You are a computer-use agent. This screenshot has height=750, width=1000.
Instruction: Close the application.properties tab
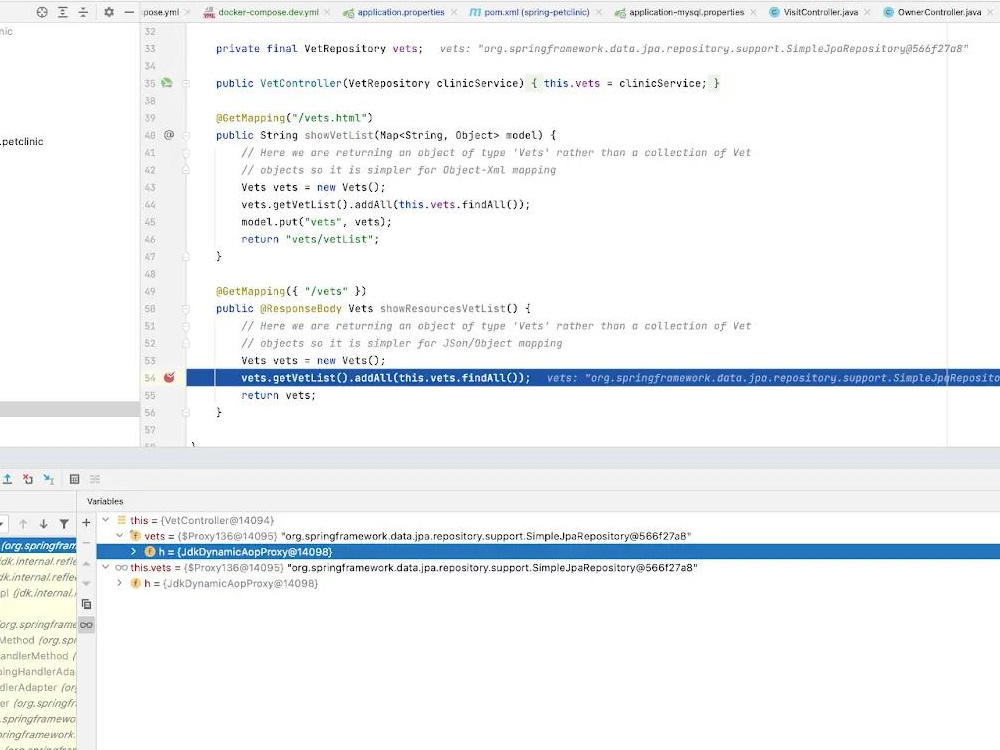tap(453, 12)
